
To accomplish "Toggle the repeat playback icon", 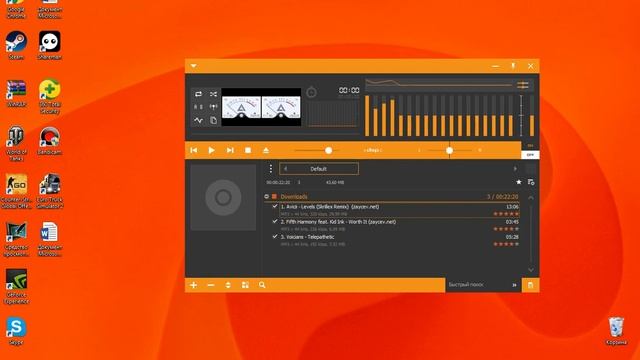I will coord(198,94).
